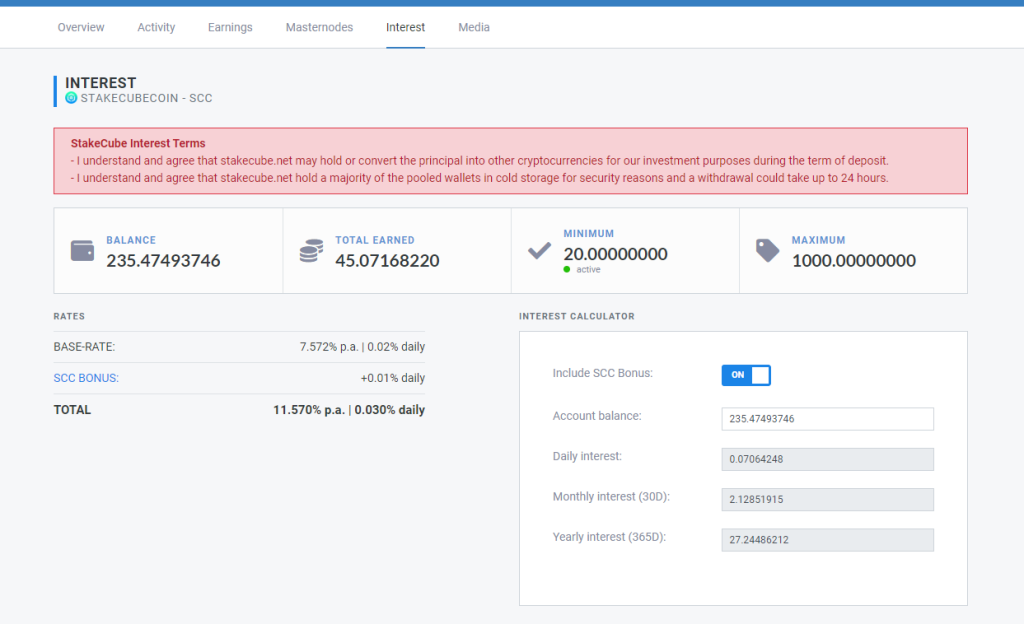Click the Yearly interest (365D) field

827,540
